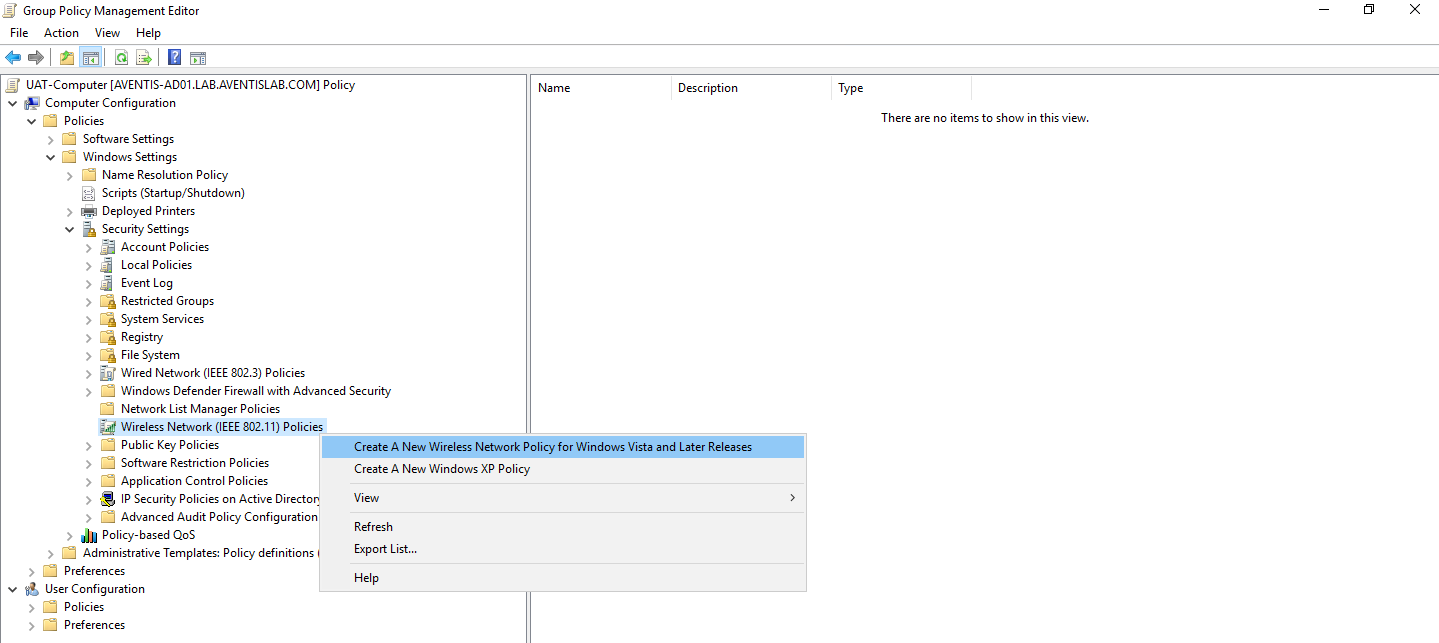Click the Description column header
1439x643 pixels.
pyautogui.click(x=707, y=88)
